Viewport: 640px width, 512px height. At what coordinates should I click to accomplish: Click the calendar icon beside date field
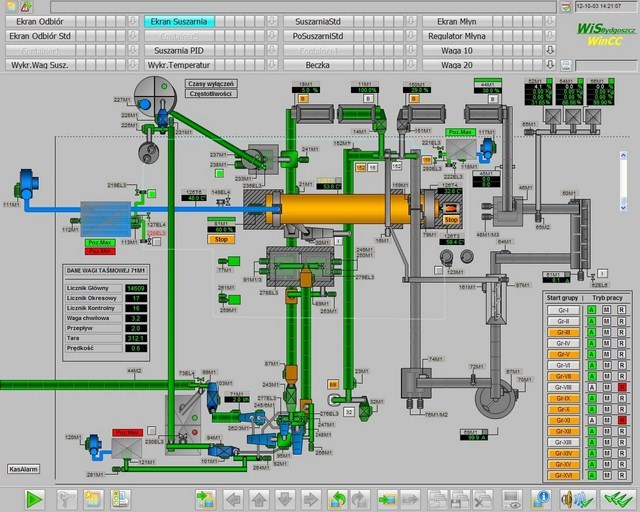[x=566, y=7]
